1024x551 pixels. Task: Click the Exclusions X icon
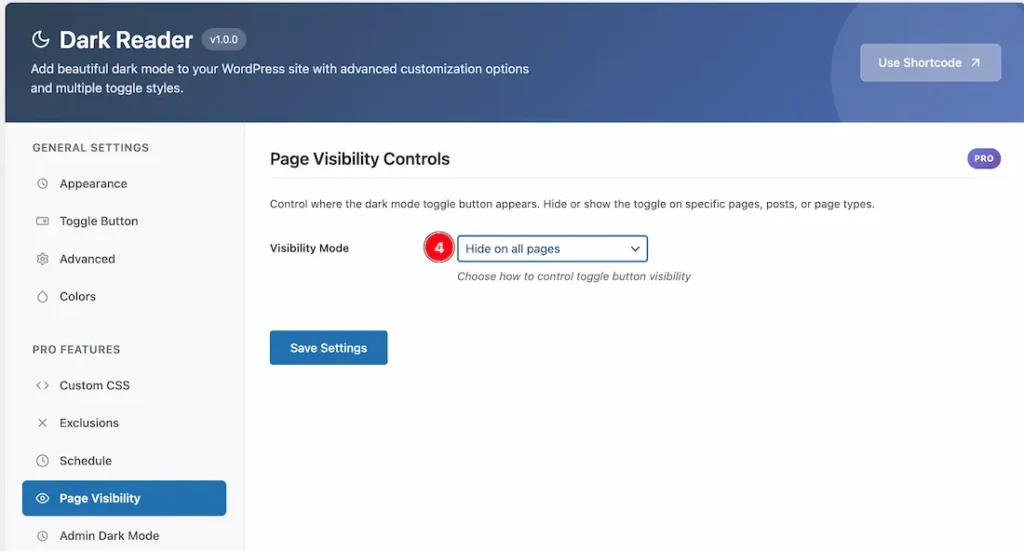(42, 423)
